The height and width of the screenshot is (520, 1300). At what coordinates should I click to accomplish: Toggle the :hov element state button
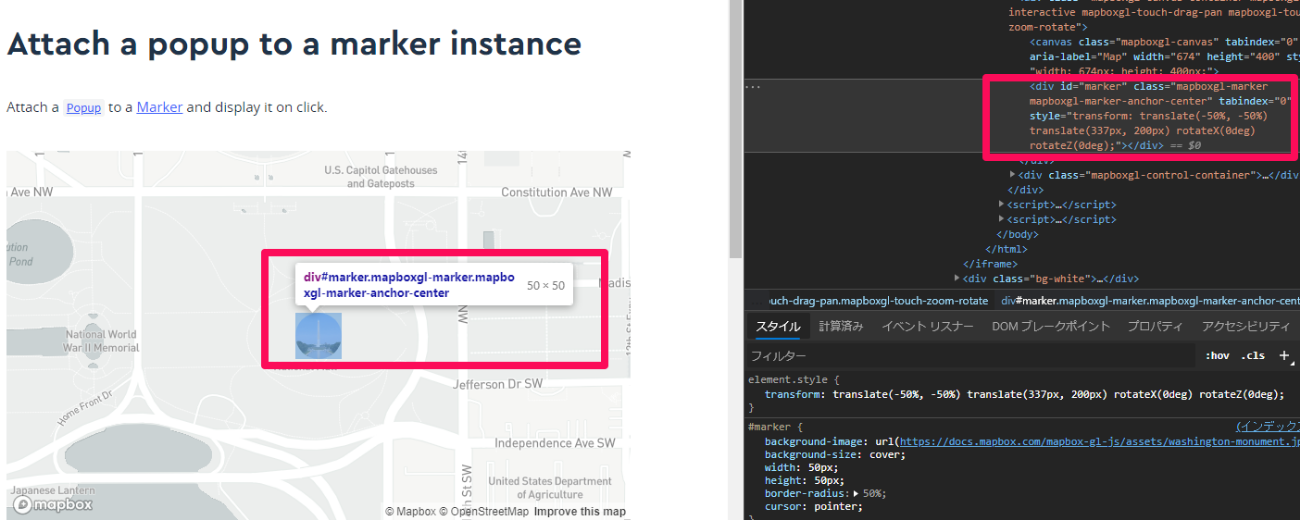(1217, 356)
